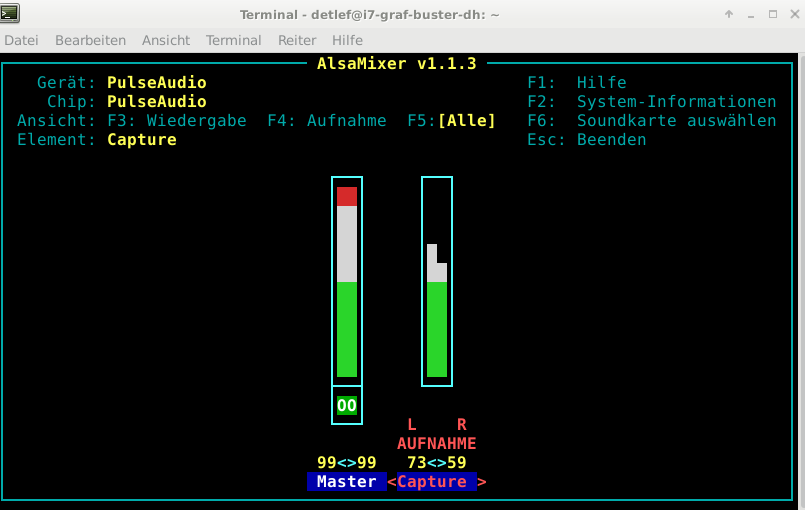
Task: Select the Master channel label
Action: coord(347,481)
